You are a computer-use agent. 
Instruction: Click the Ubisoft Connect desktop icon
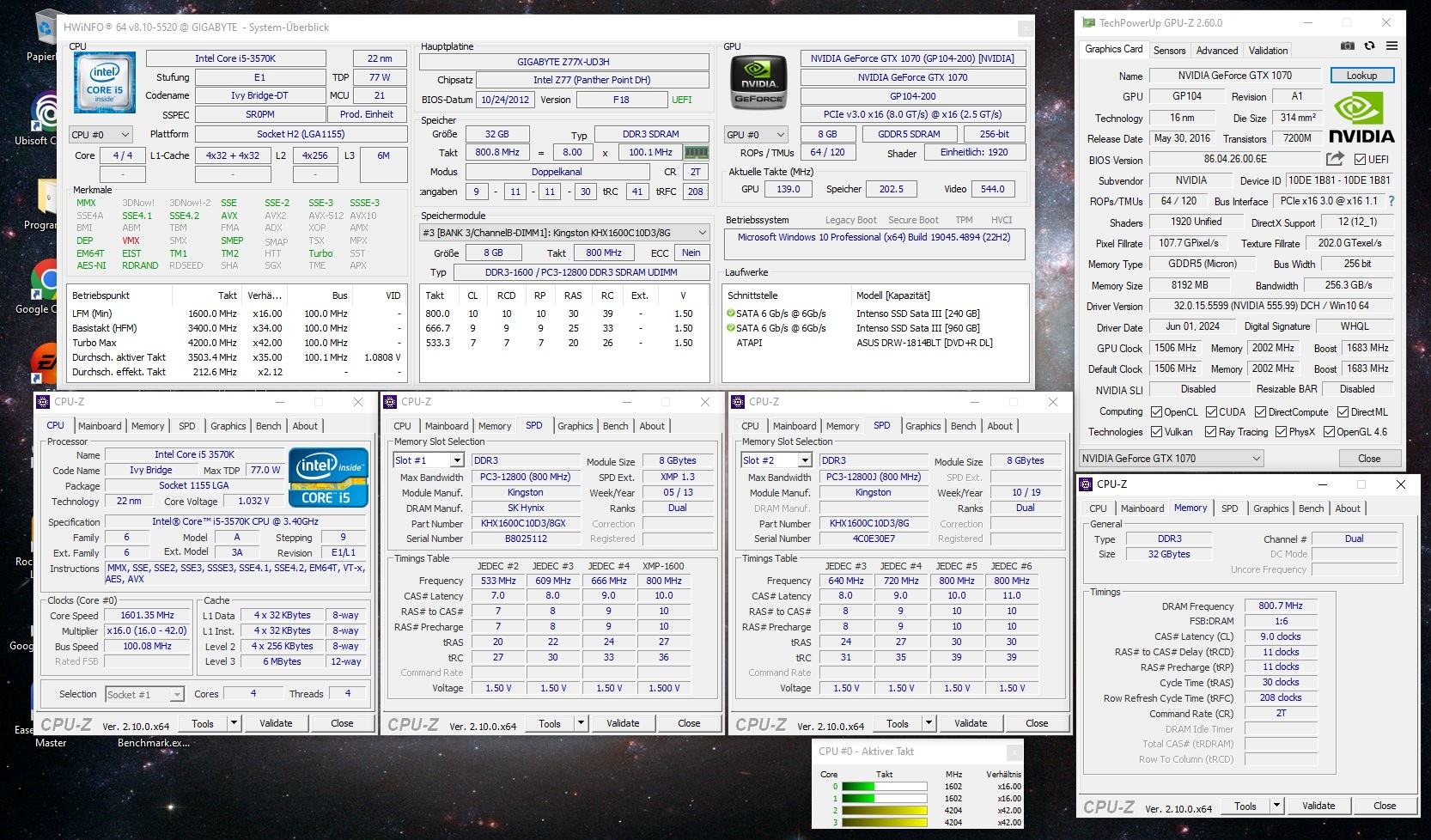(45, 112)
